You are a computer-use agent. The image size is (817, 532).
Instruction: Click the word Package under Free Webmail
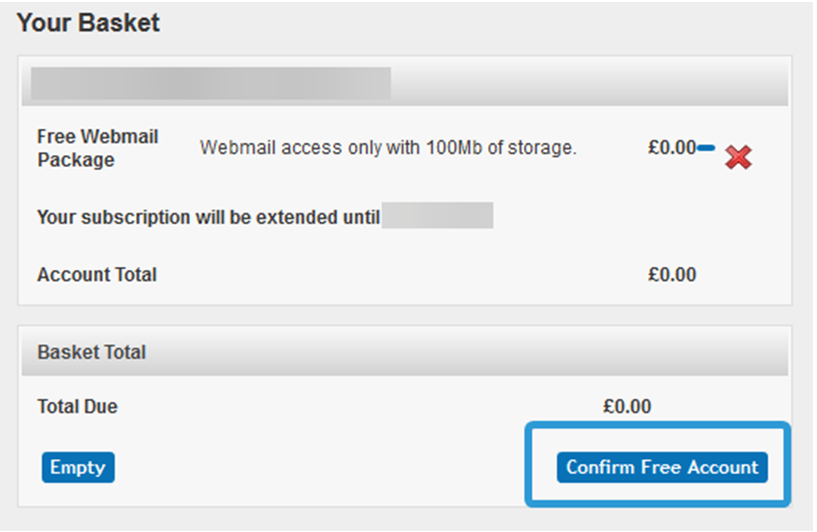pyautogui.click(x=76, y=160)
